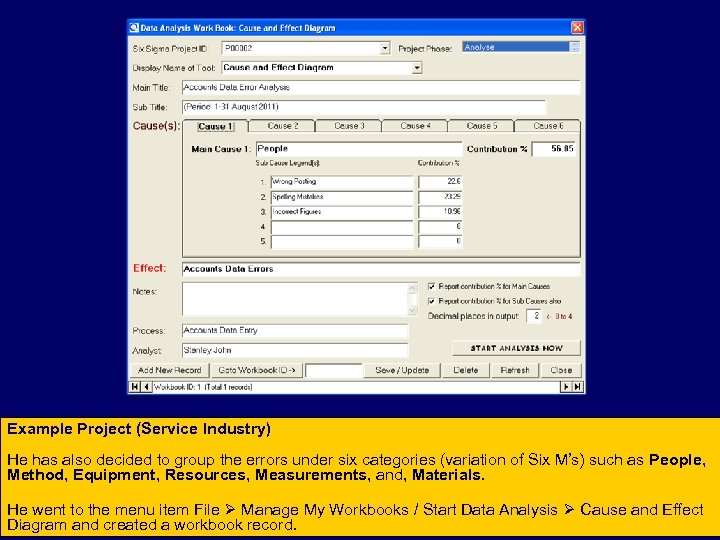
Task: Switch to the Cause 1 tab
Action: pos(216,126)
